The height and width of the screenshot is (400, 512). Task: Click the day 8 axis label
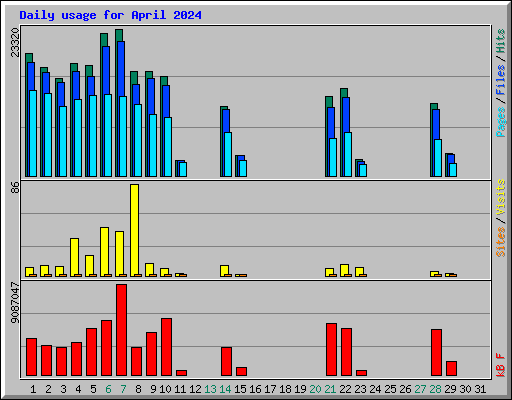point(138,389)
